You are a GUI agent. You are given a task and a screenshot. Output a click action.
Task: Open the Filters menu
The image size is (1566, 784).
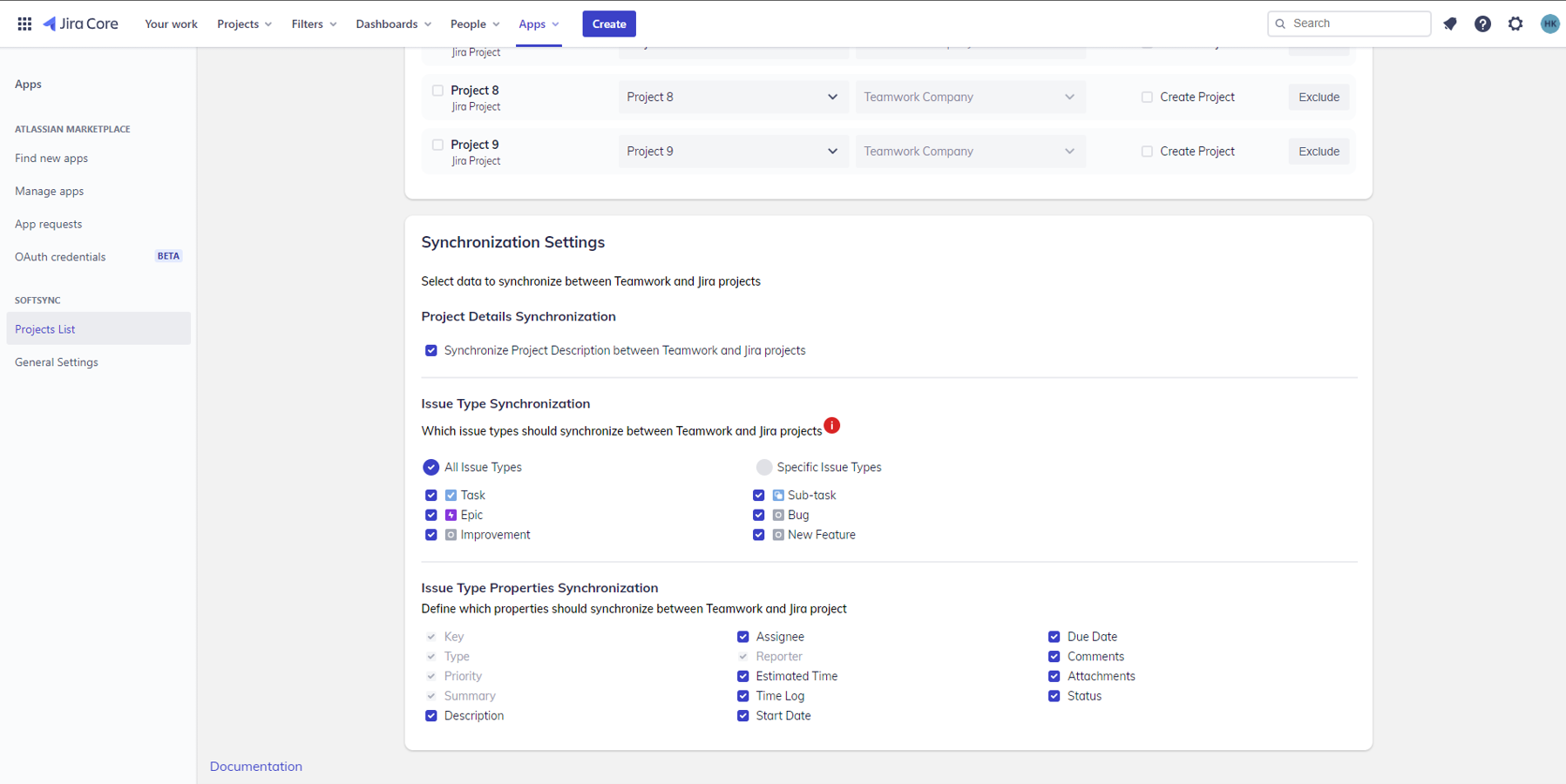pyautogui.click(x=314, y=24)
